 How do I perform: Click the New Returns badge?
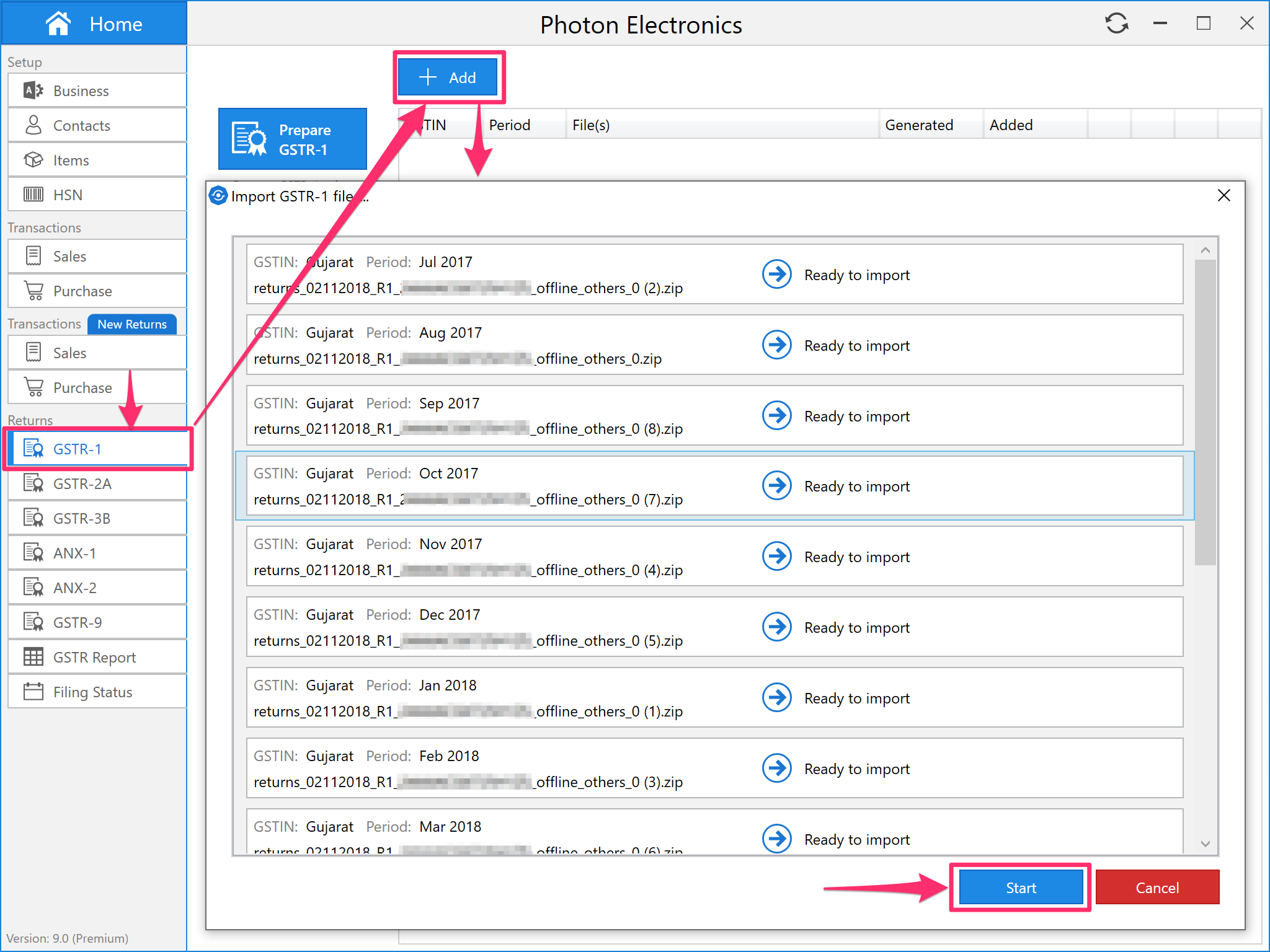tap(131, 324)
